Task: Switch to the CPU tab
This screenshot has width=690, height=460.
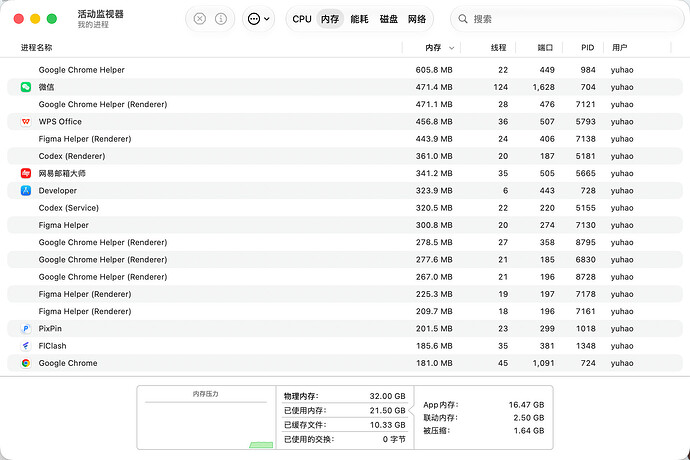Action: pyautogui.click(x=302, y=19)
